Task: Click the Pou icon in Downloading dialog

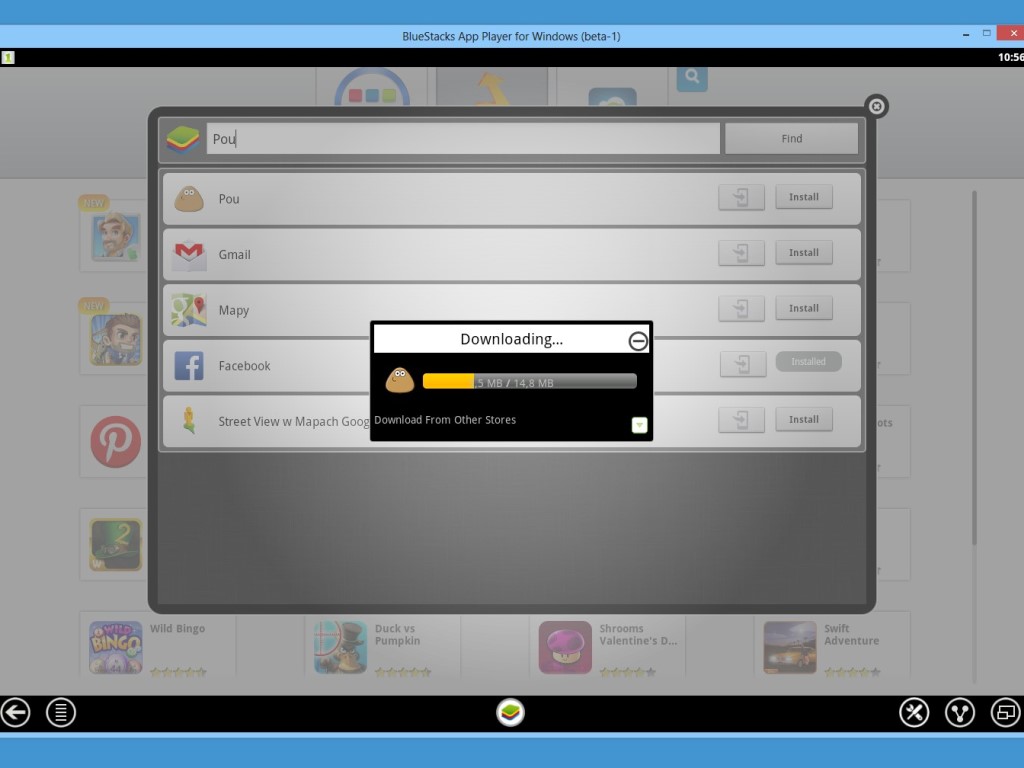Action: pyautogui.click(x=400, y=380)
